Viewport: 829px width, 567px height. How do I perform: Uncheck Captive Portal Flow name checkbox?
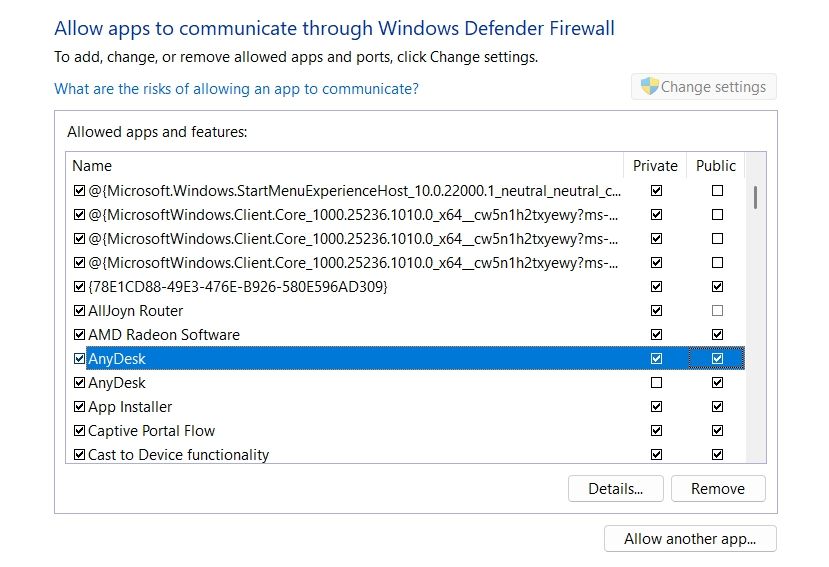pyautogui.click(x=79, y=431)
